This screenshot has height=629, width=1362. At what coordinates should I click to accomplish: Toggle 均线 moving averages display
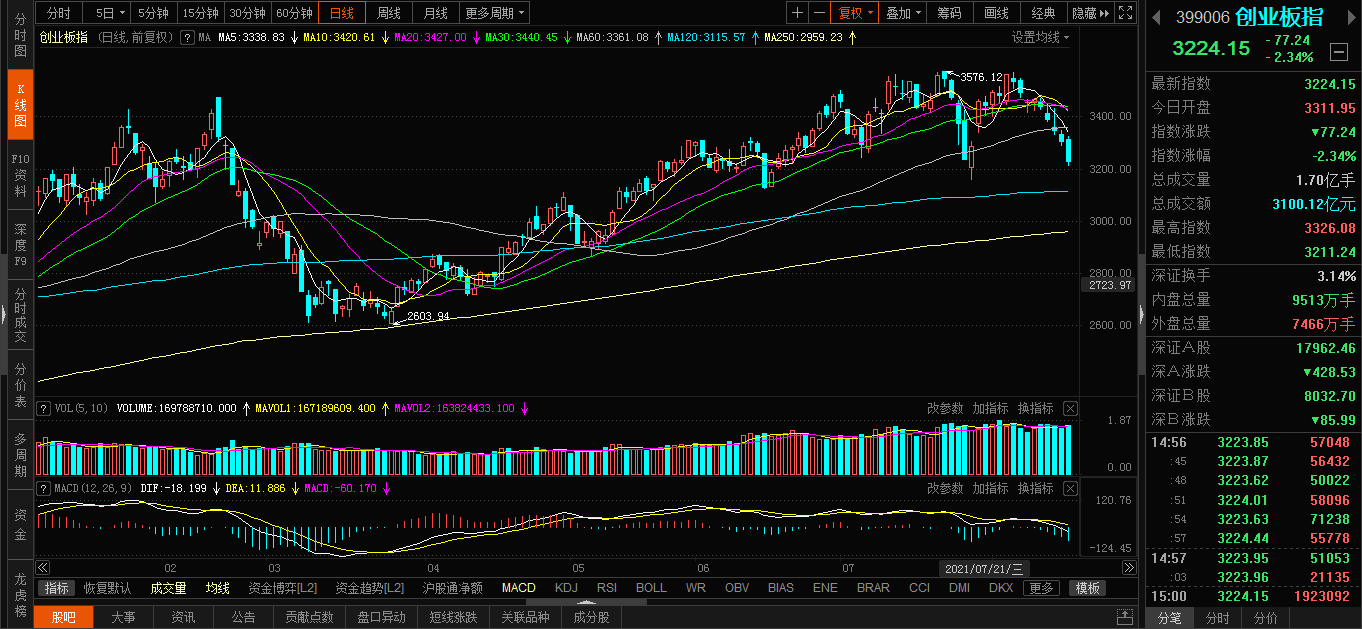click(218, 588)
